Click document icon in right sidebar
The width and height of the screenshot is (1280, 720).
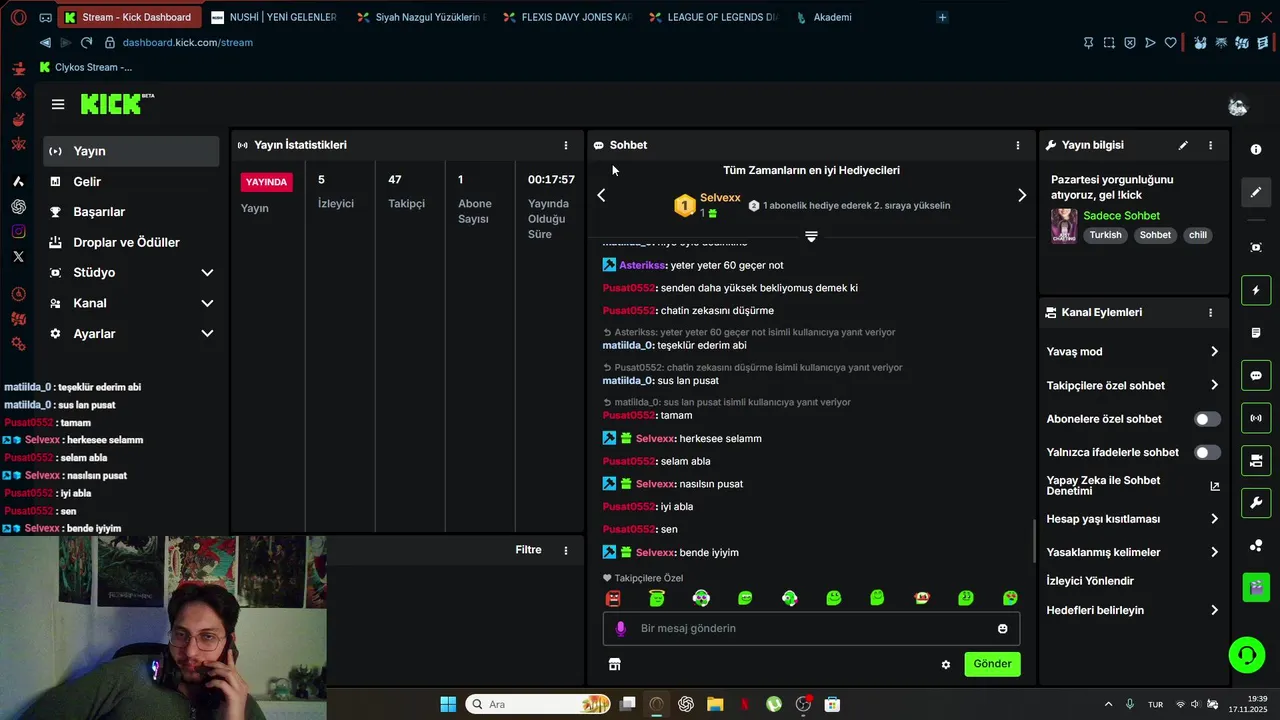(x=1256, y=333)
